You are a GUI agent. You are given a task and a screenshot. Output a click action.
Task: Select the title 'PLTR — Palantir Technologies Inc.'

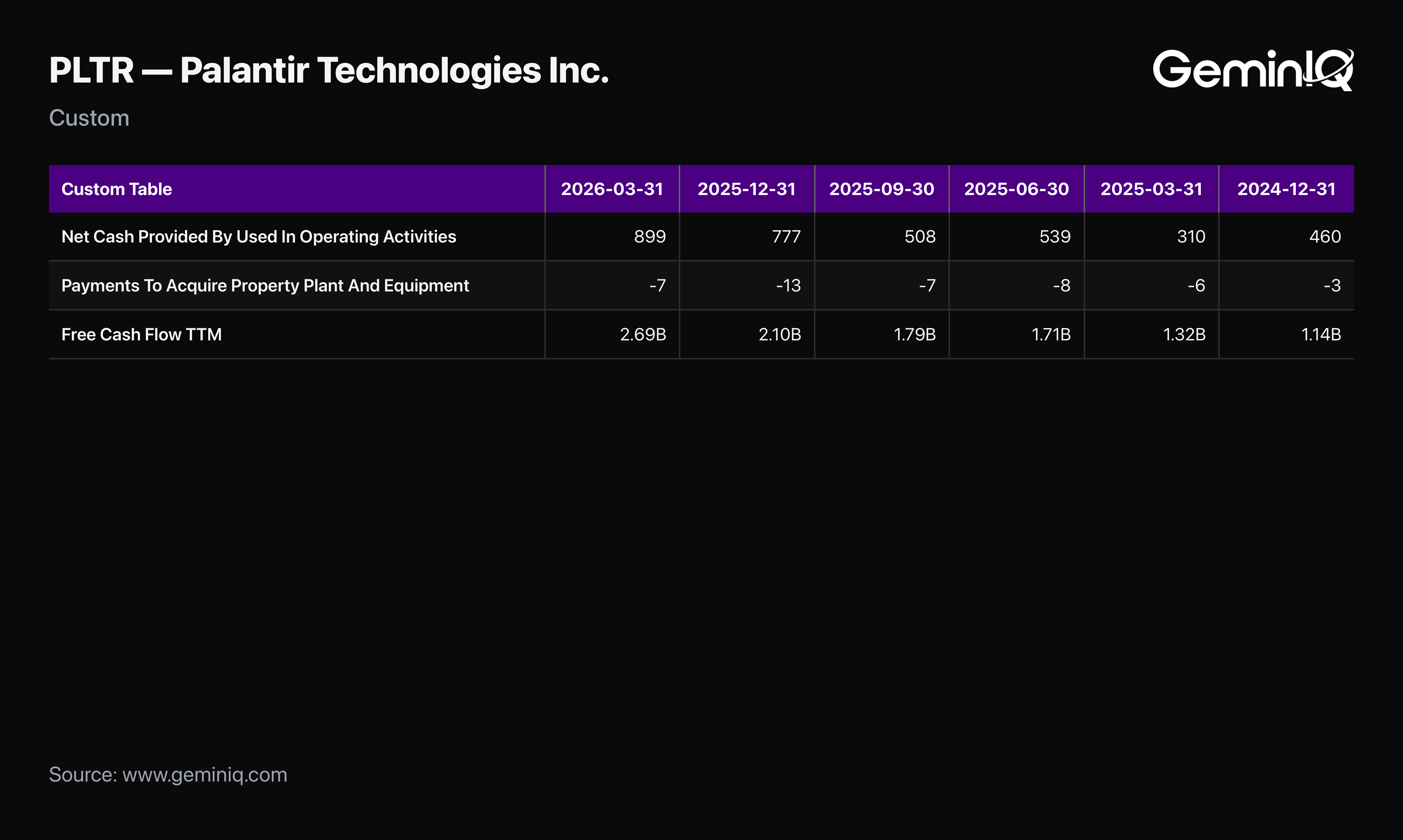click(x=329, y=71)
